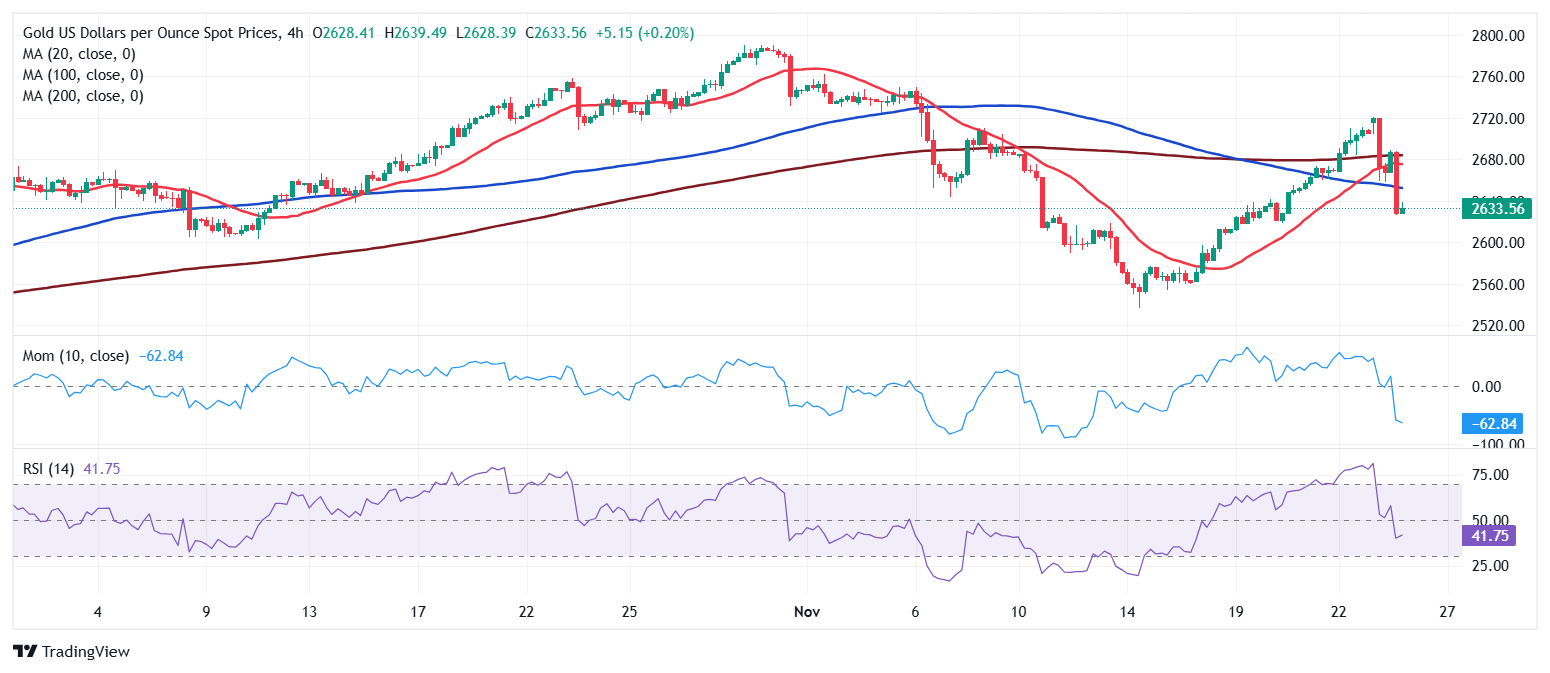Click the RSI (14) indicator label
The height and width of the screenshot is (673, 1550).
50,466
